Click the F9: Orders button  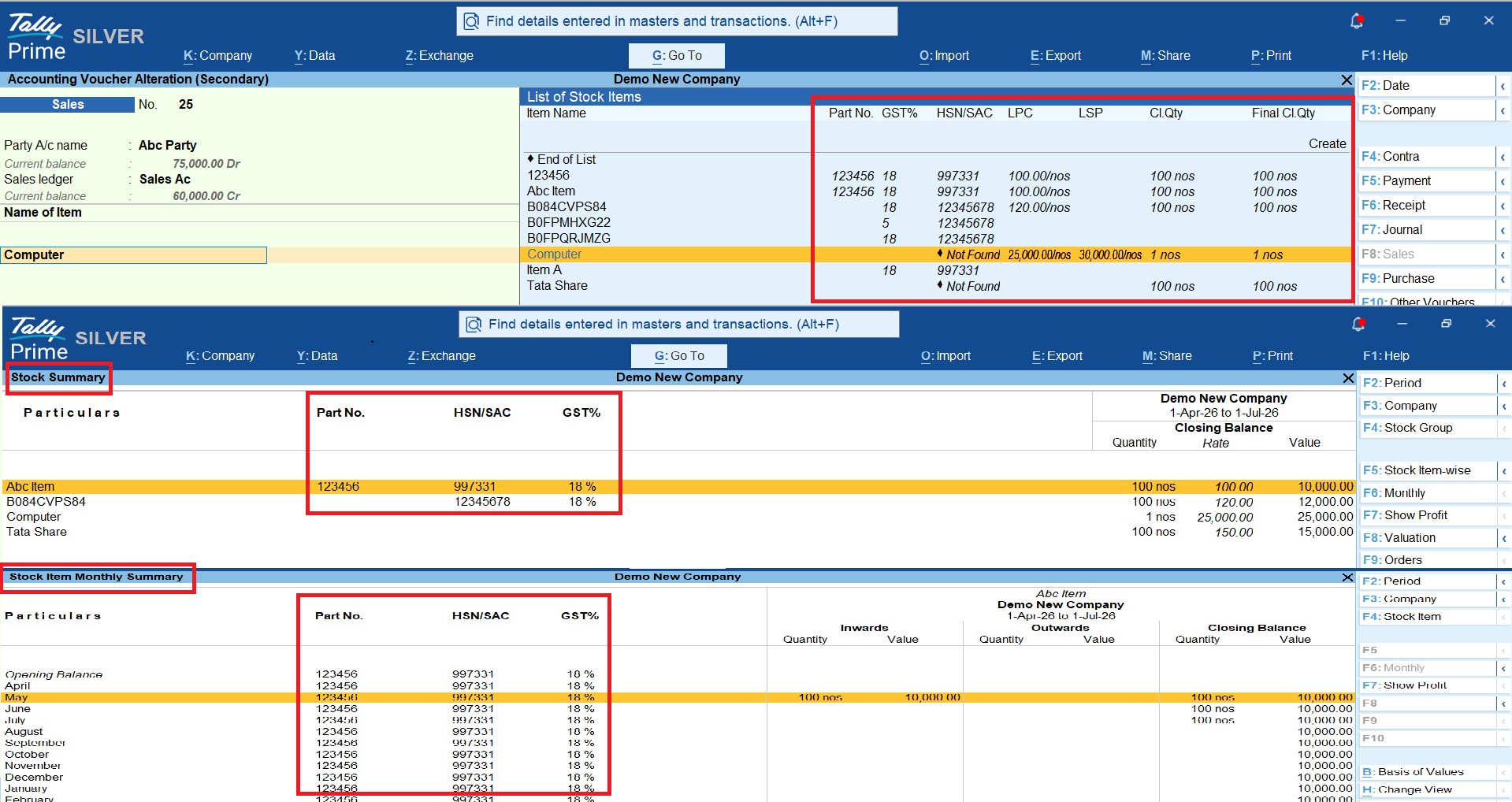pyautogui.click(x=1428, y=560)
